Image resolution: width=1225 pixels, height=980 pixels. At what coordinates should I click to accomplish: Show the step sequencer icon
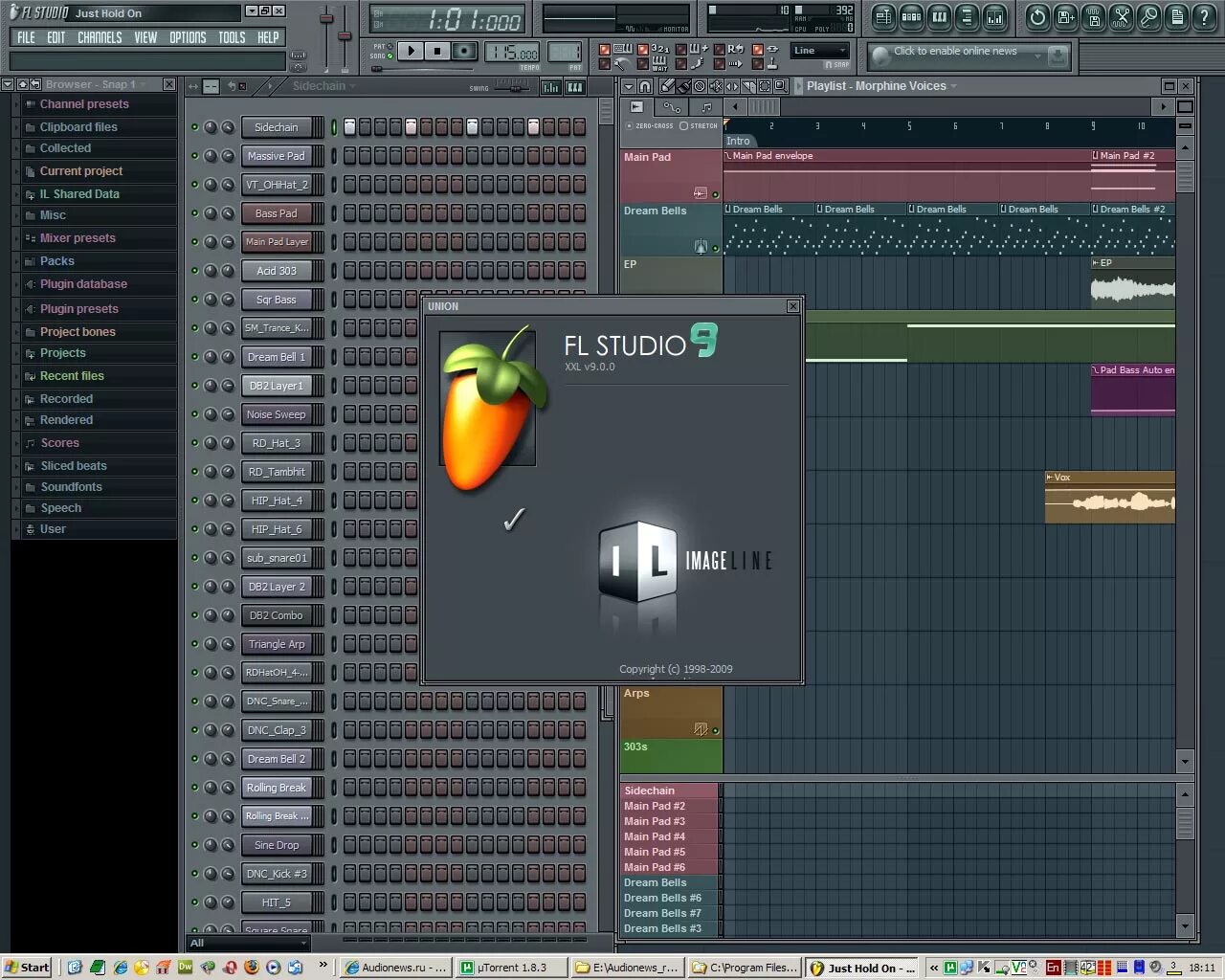(911, 16)
